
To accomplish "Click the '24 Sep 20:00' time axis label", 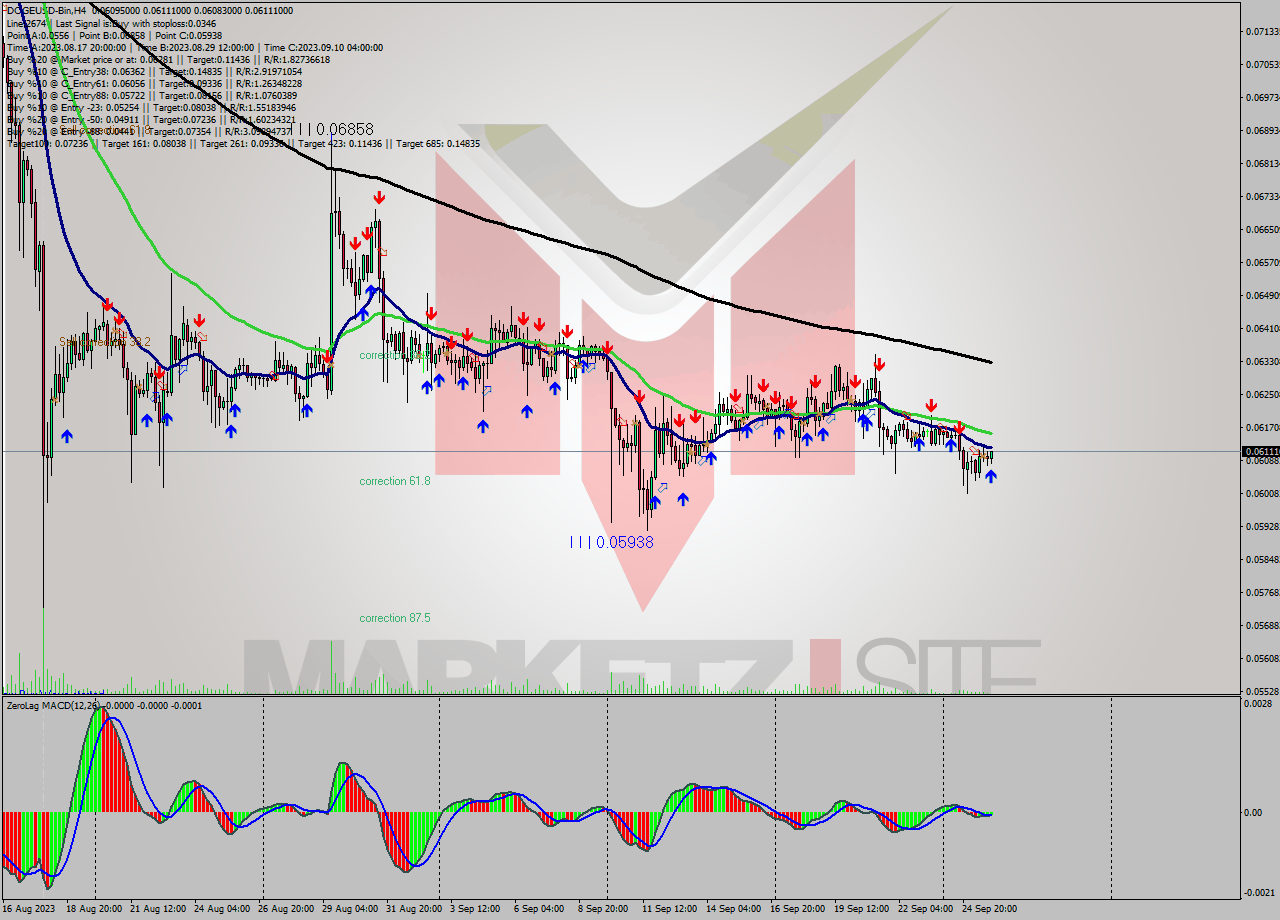I will coord(991,909).
